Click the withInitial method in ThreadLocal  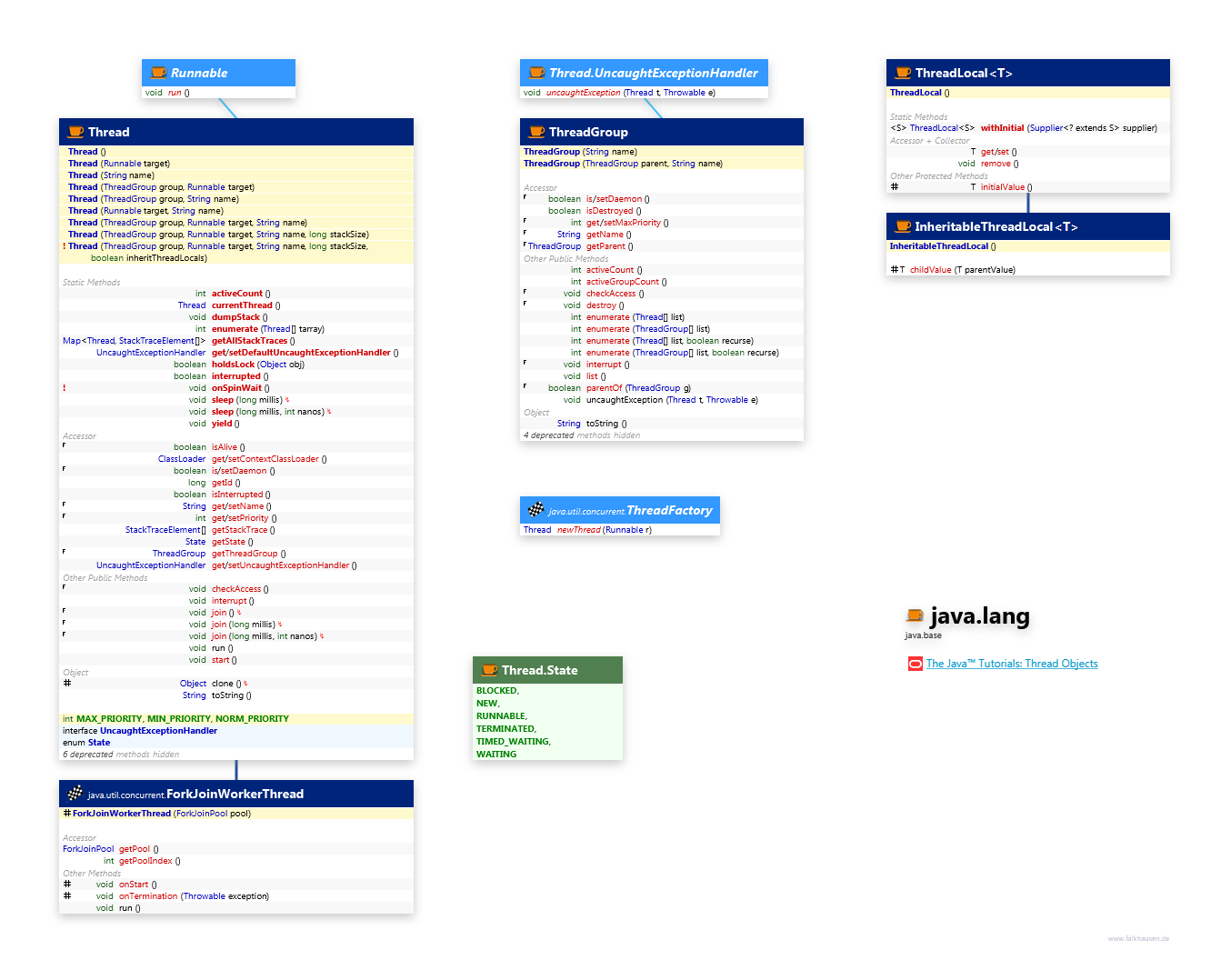(x=1002, y=128)
